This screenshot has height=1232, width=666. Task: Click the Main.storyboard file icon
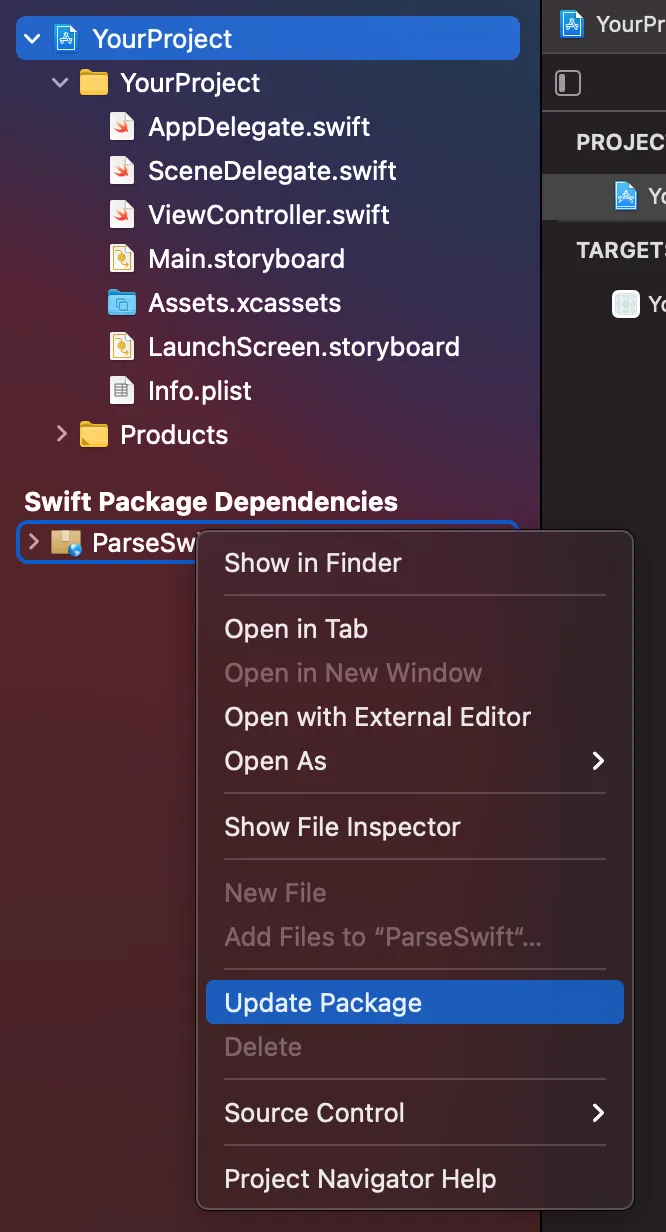(122, 259)
